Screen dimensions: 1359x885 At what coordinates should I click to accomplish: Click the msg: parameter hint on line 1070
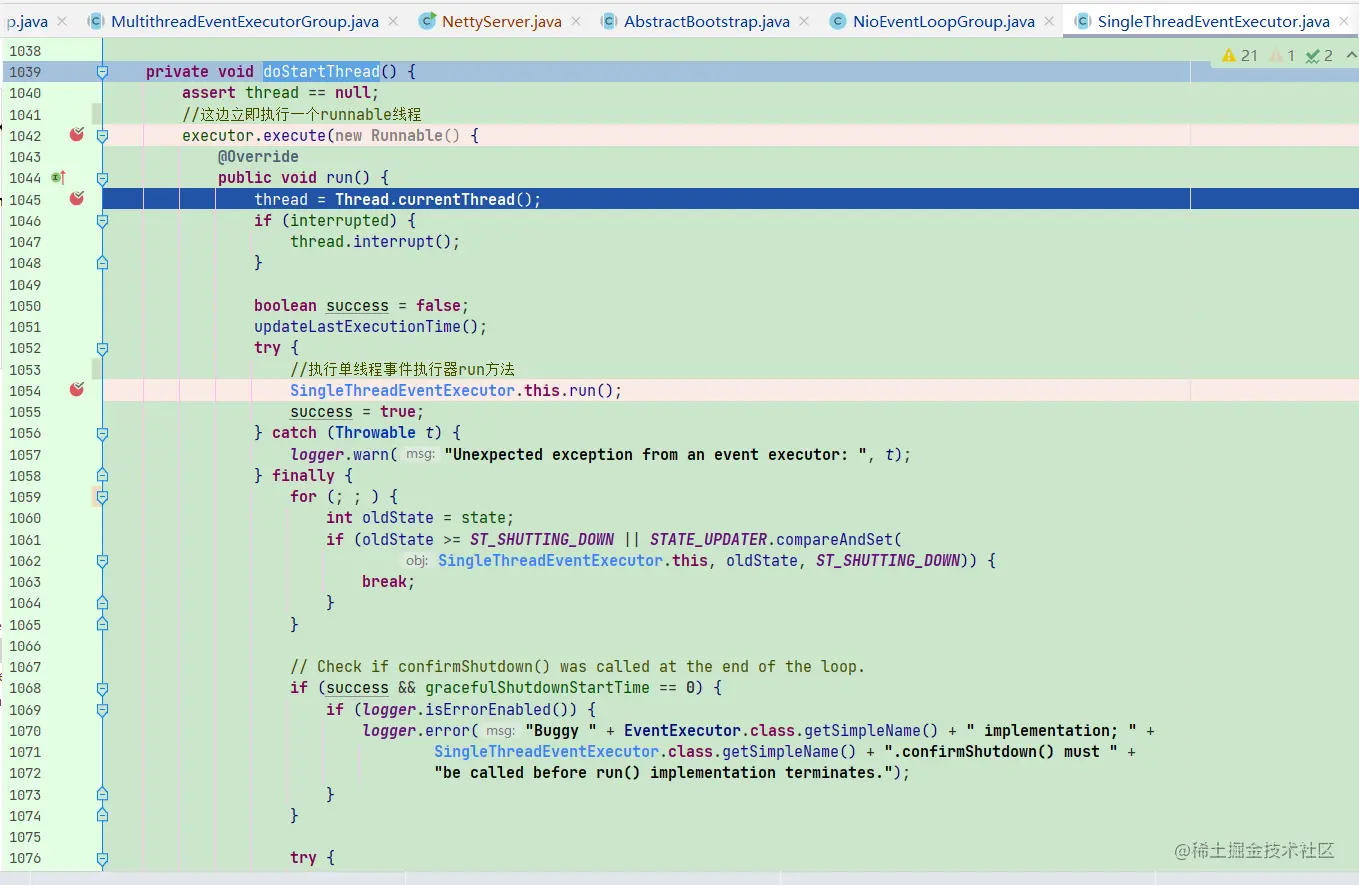click(500, 731)
